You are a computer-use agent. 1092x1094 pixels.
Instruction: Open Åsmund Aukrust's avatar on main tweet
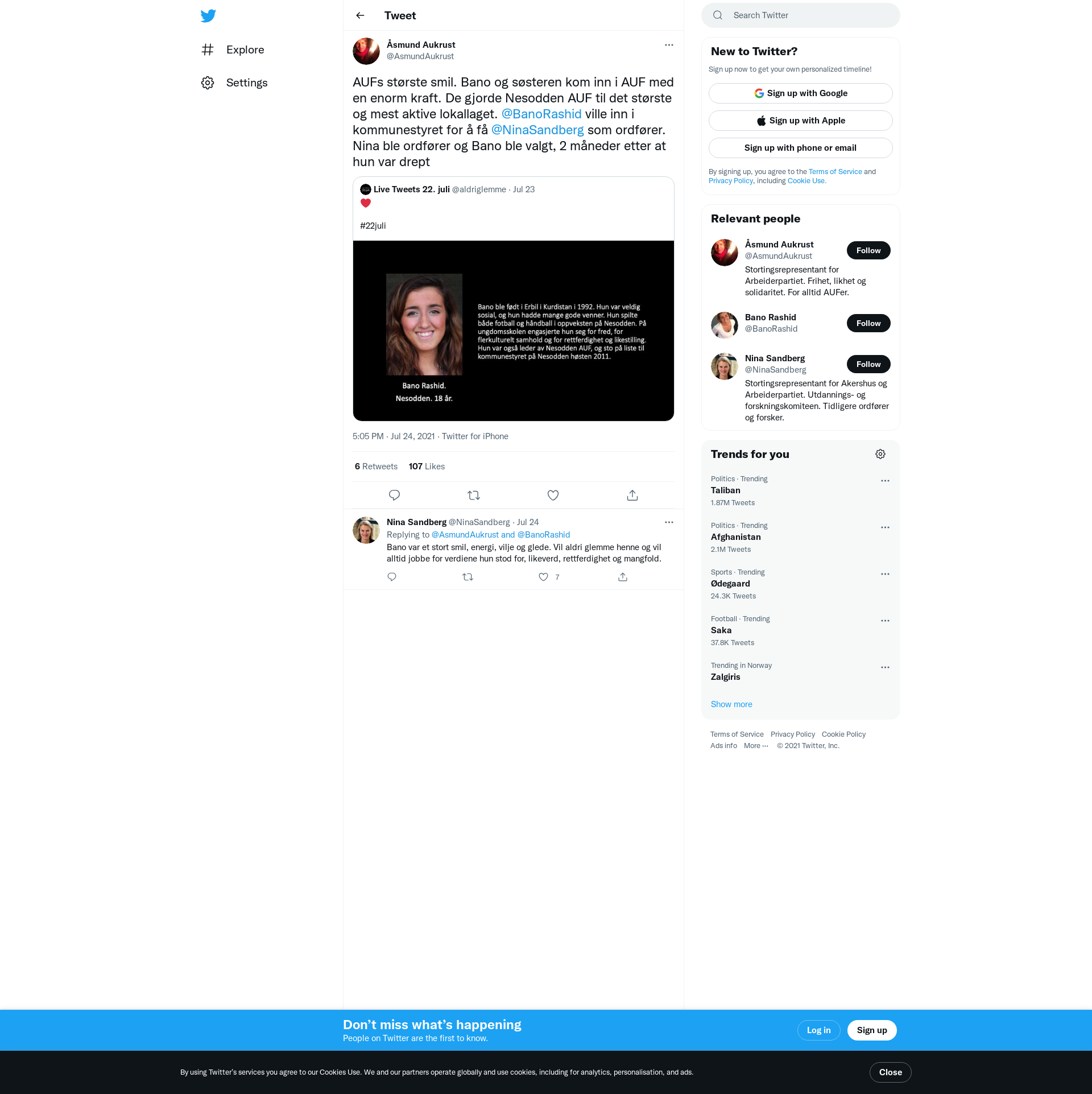pyautogui.click(x=366, y=51)
